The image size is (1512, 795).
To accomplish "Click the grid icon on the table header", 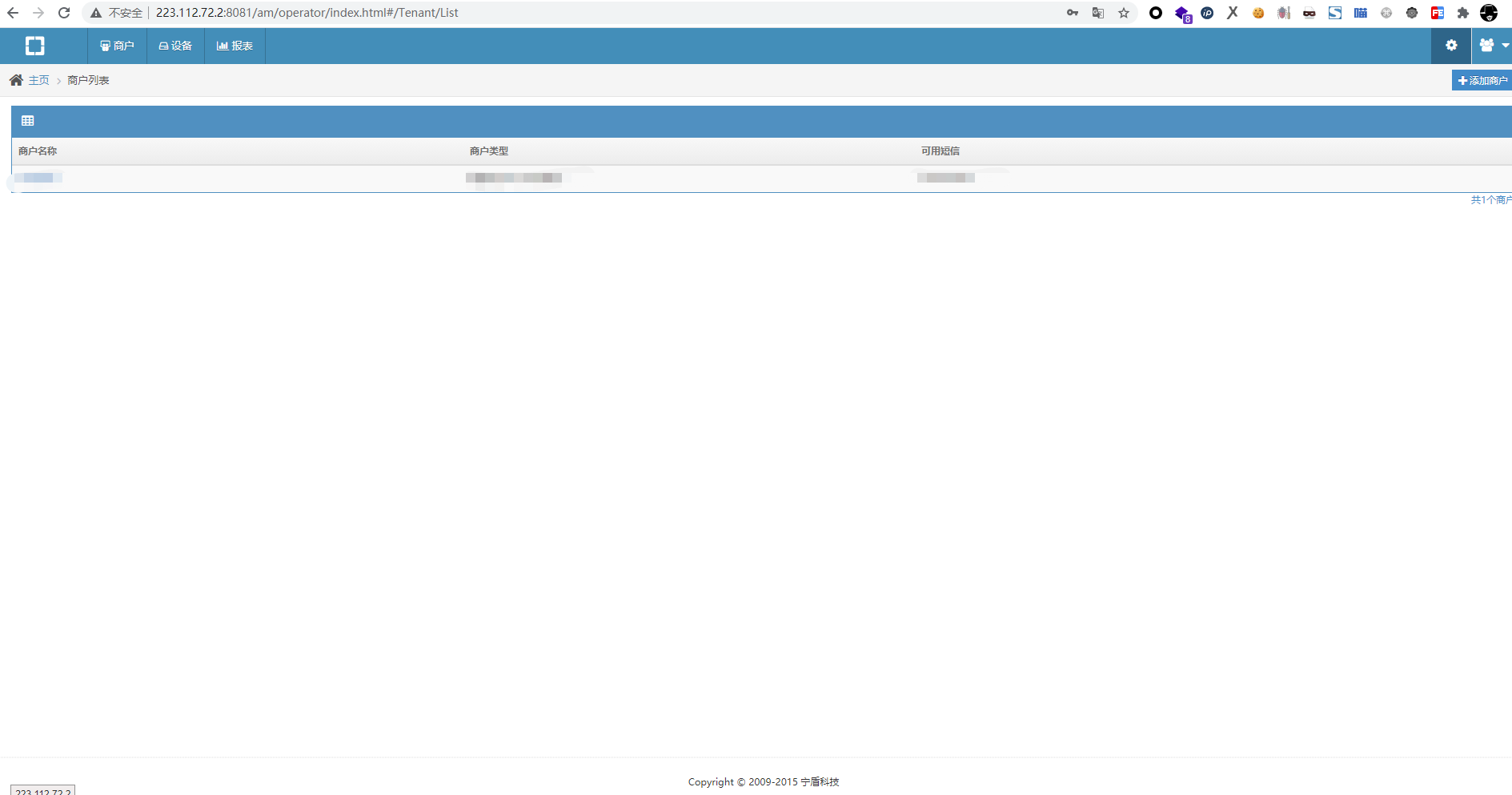I will coord(28,120).
